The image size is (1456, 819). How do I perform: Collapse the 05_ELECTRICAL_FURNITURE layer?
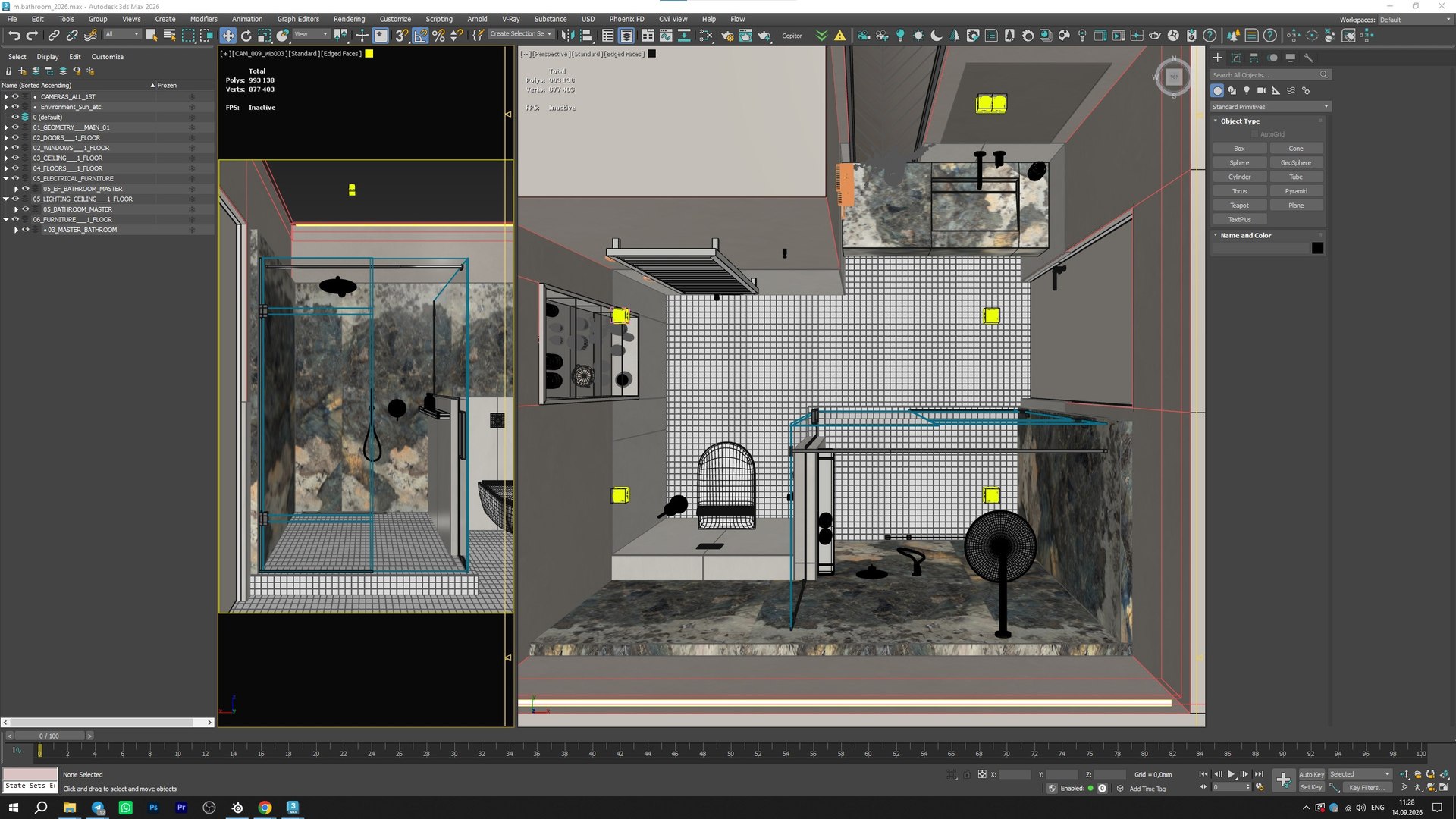[x=6, y=179]
